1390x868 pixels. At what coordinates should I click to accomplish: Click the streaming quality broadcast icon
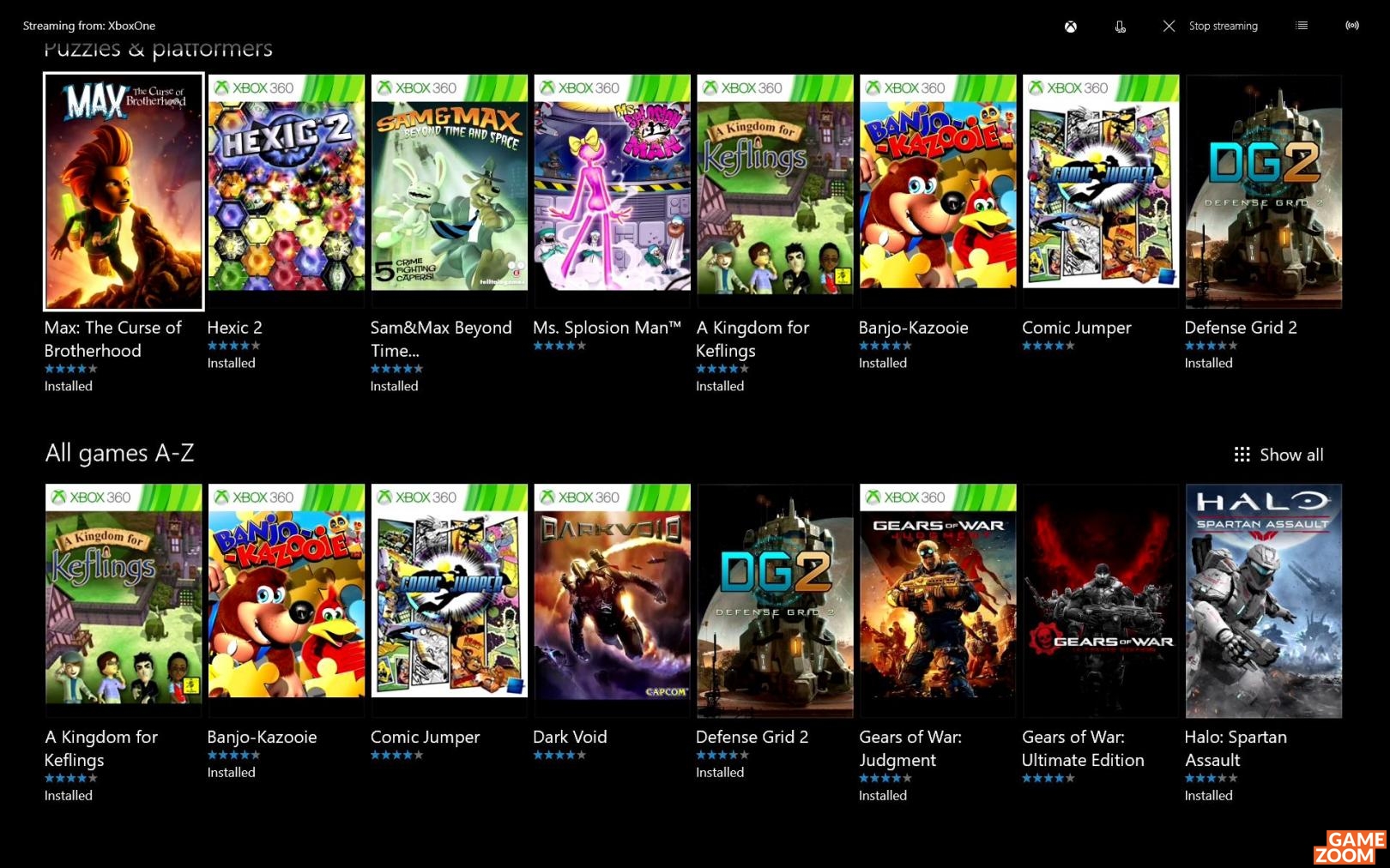1352,26
